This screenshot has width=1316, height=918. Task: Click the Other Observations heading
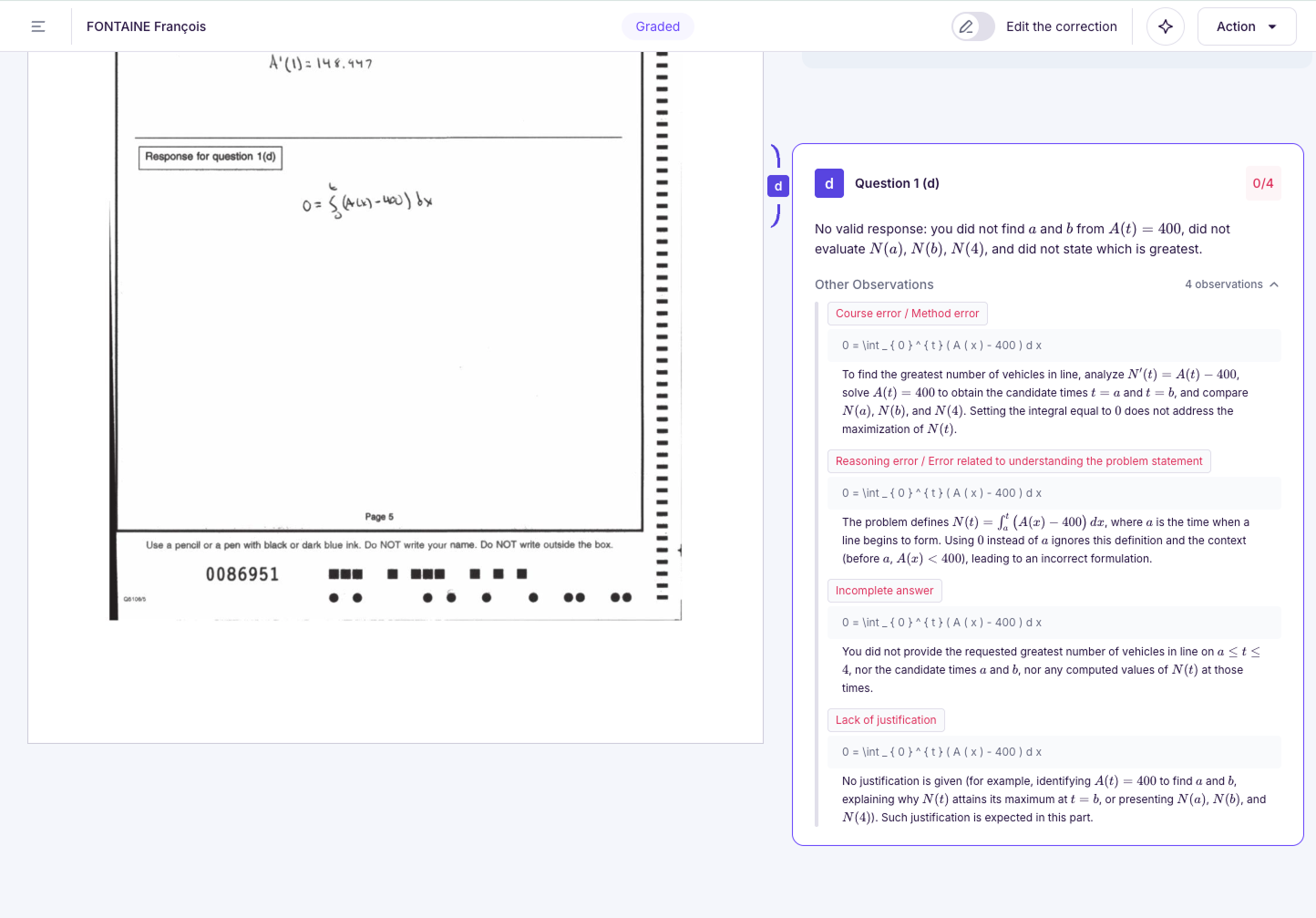[874, 284]
